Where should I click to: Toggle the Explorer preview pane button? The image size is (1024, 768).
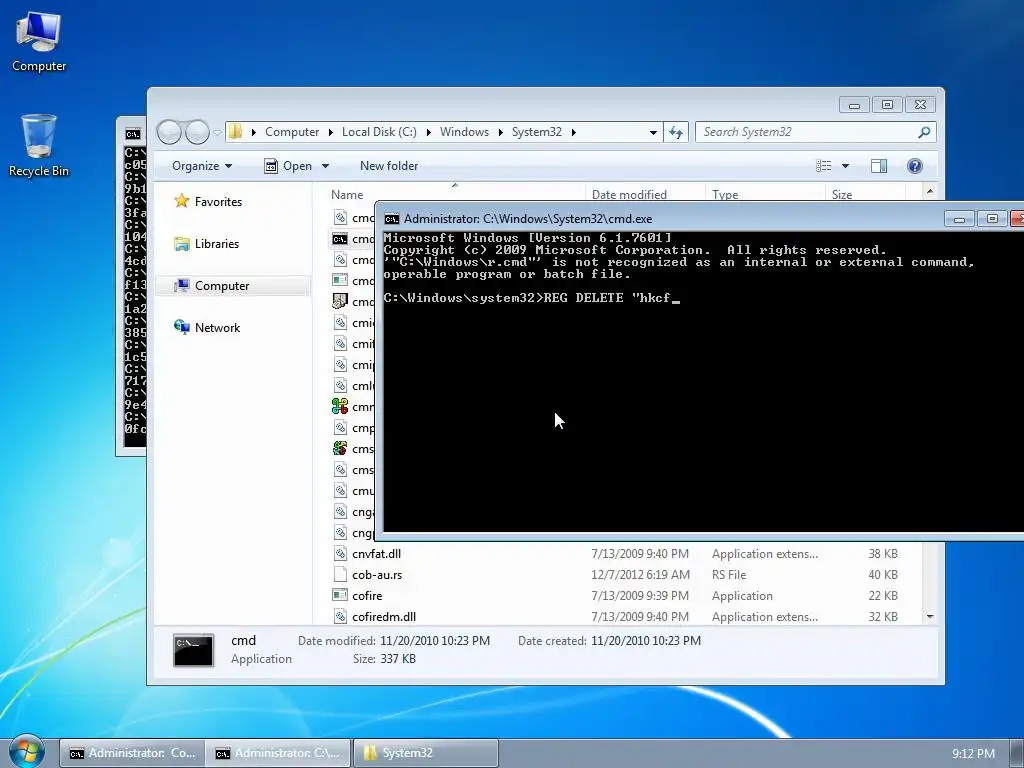click(x=879, y=166)
